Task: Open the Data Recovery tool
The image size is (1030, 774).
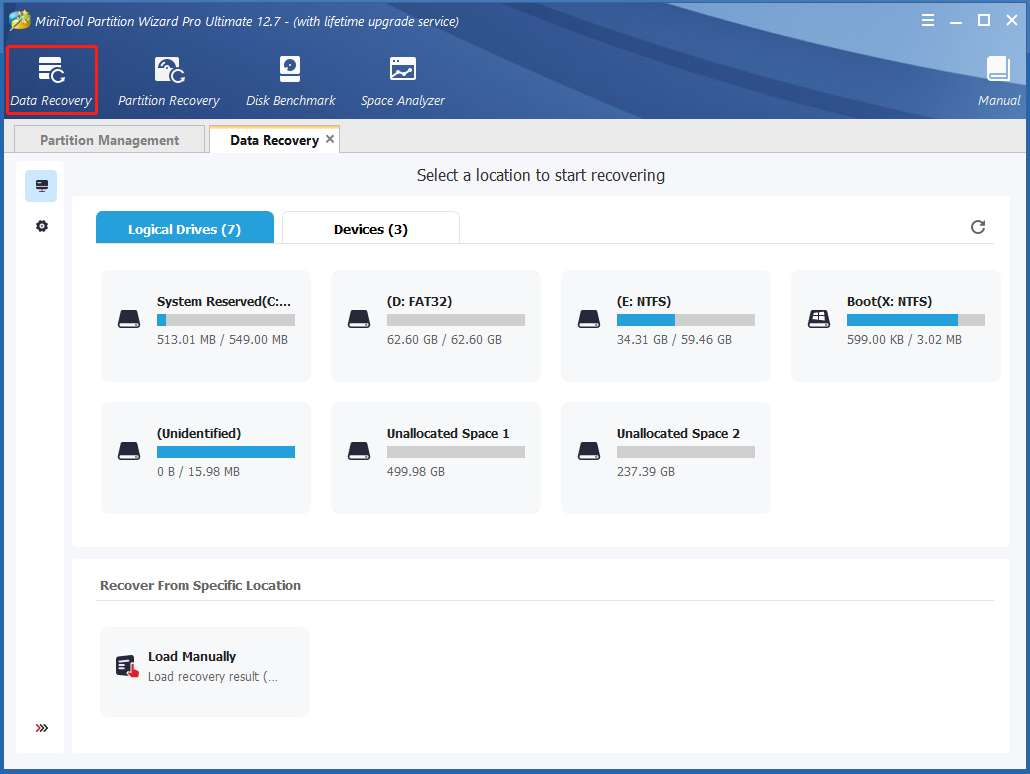Action: 51,81
